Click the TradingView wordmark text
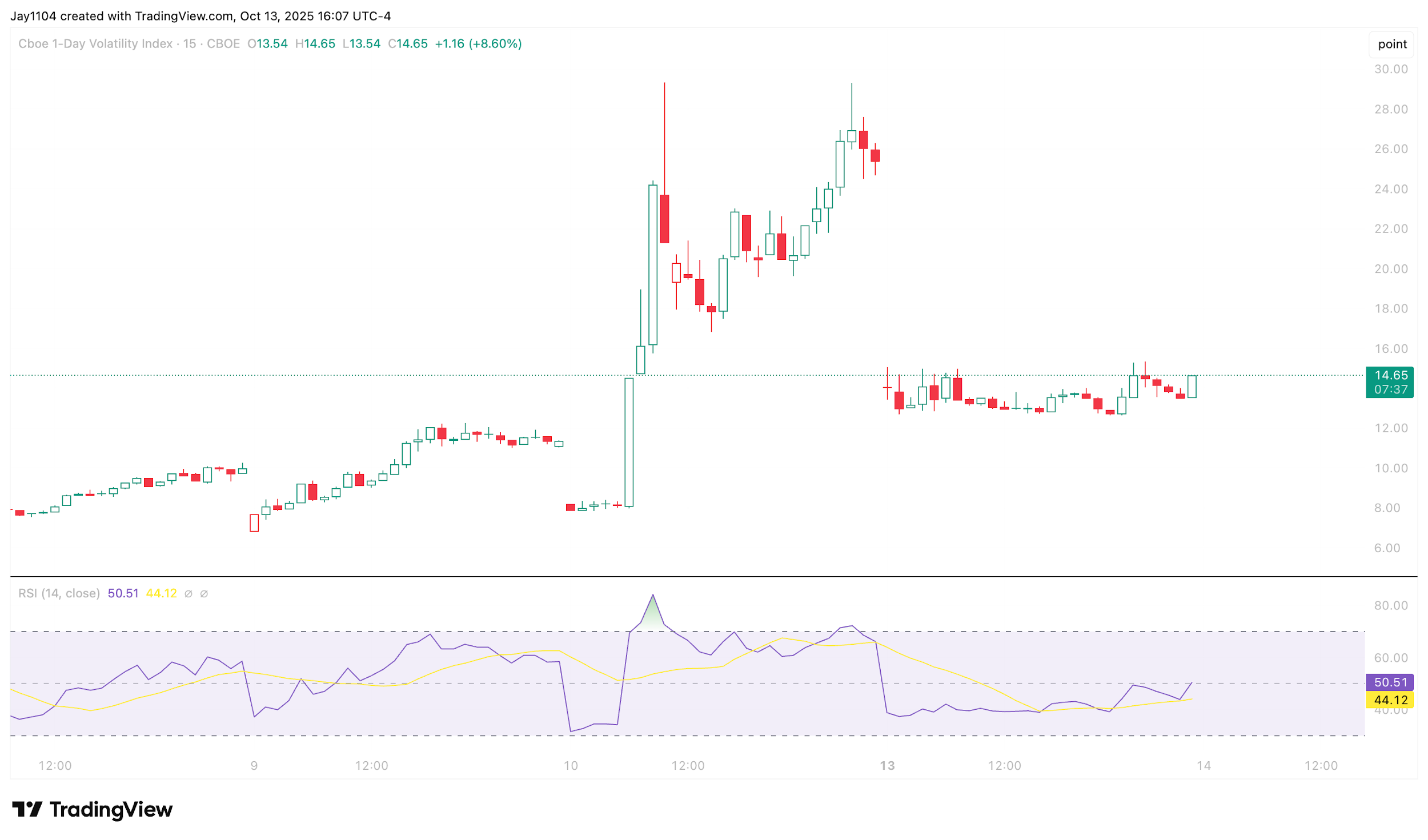This screenshot has height=840, width=1428. pos(111,810)
